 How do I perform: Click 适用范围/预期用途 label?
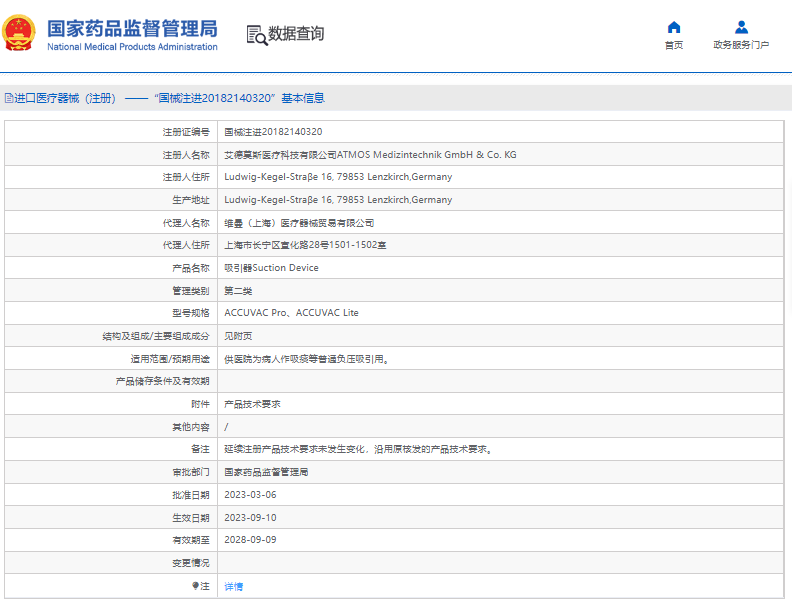[170, 359]
